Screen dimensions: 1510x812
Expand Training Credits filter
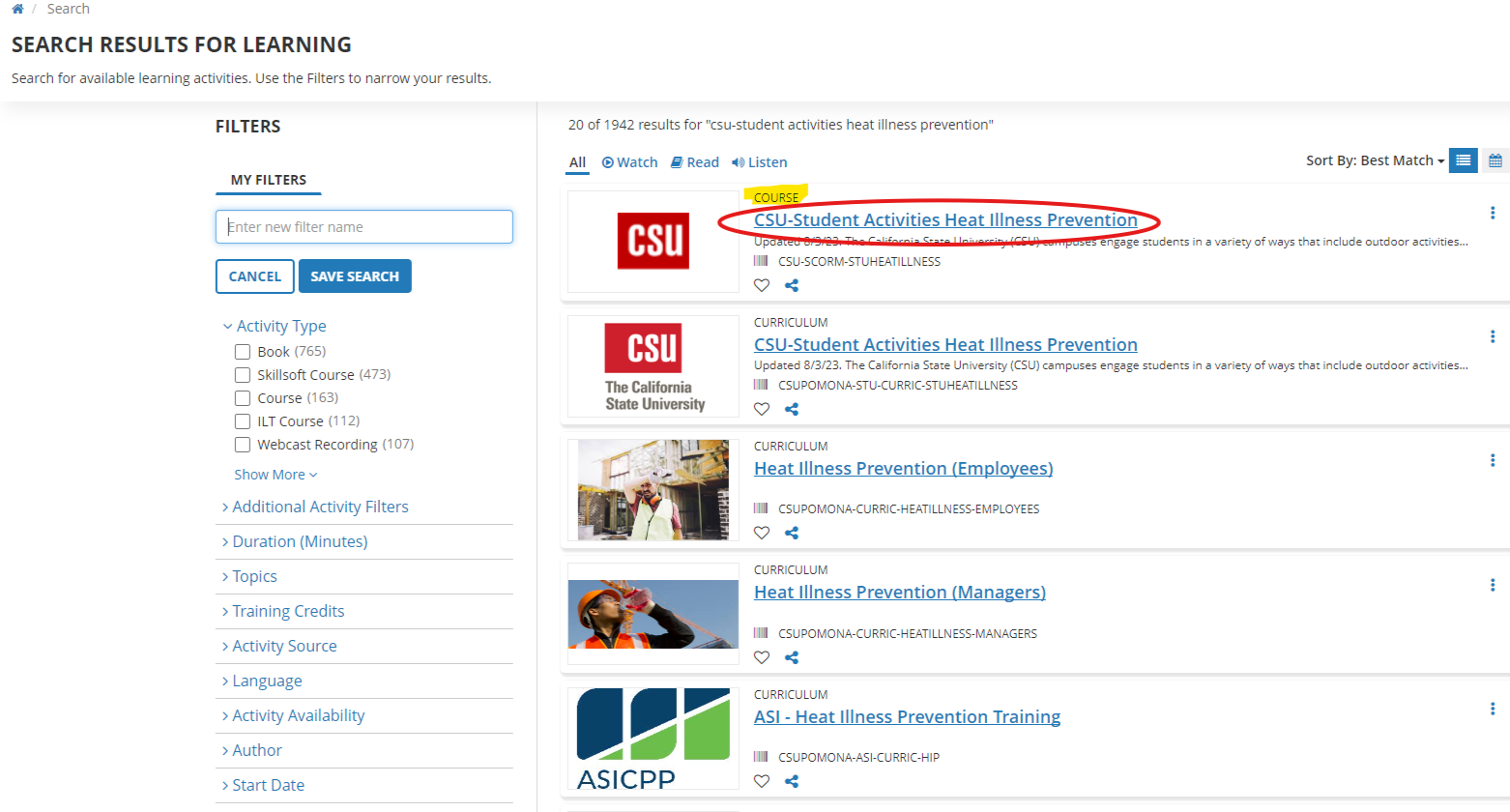click(283, 611)
